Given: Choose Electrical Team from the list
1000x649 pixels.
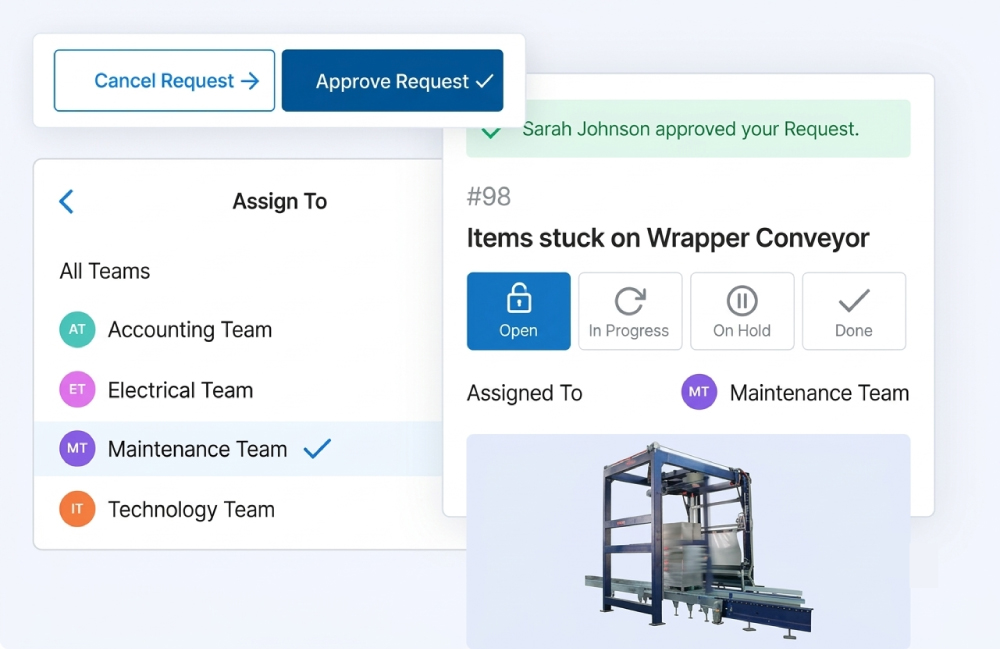Looking at the screenshot, I should pos(180,390).
